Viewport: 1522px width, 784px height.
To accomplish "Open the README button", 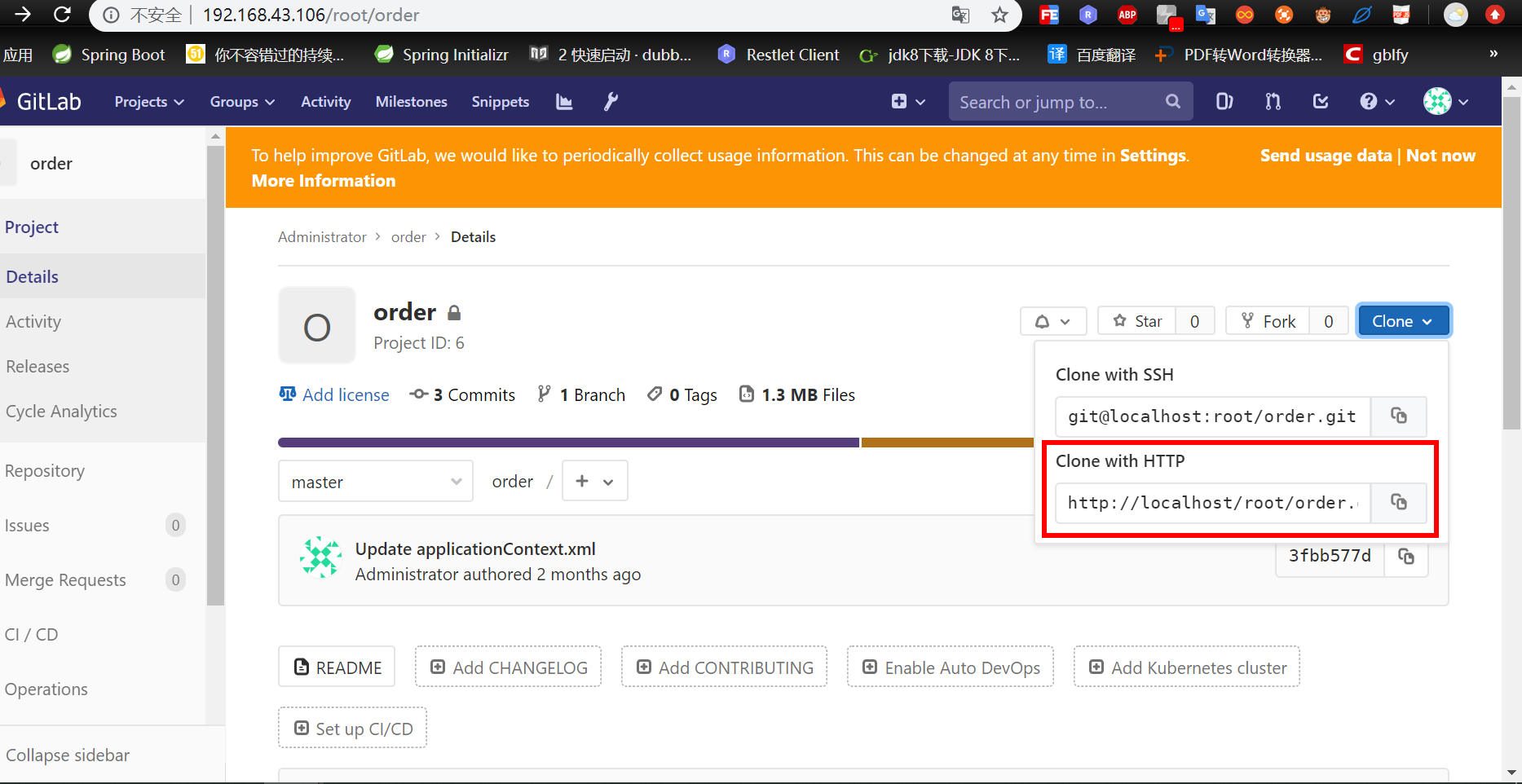I will click(x=337, y=667).
